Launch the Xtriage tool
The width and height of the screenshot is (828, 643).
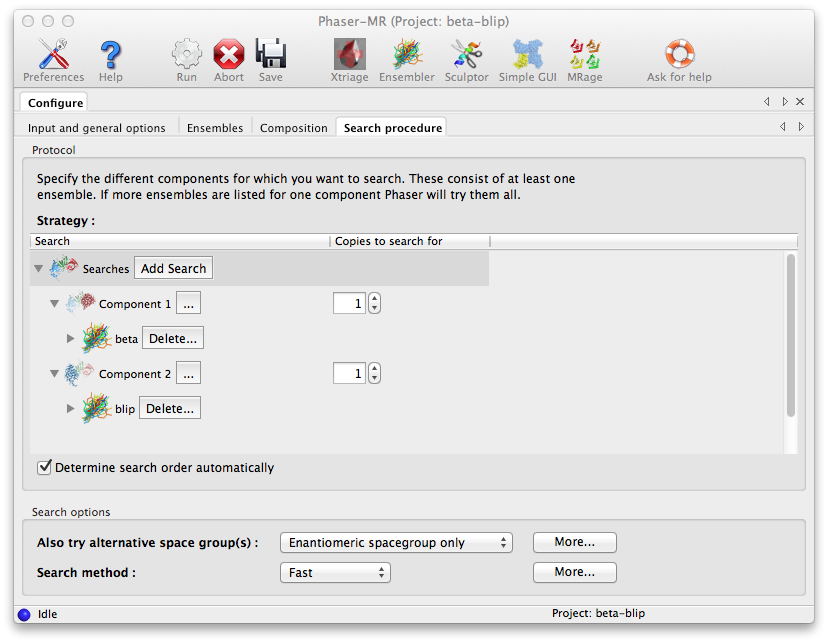click(349, 57)
